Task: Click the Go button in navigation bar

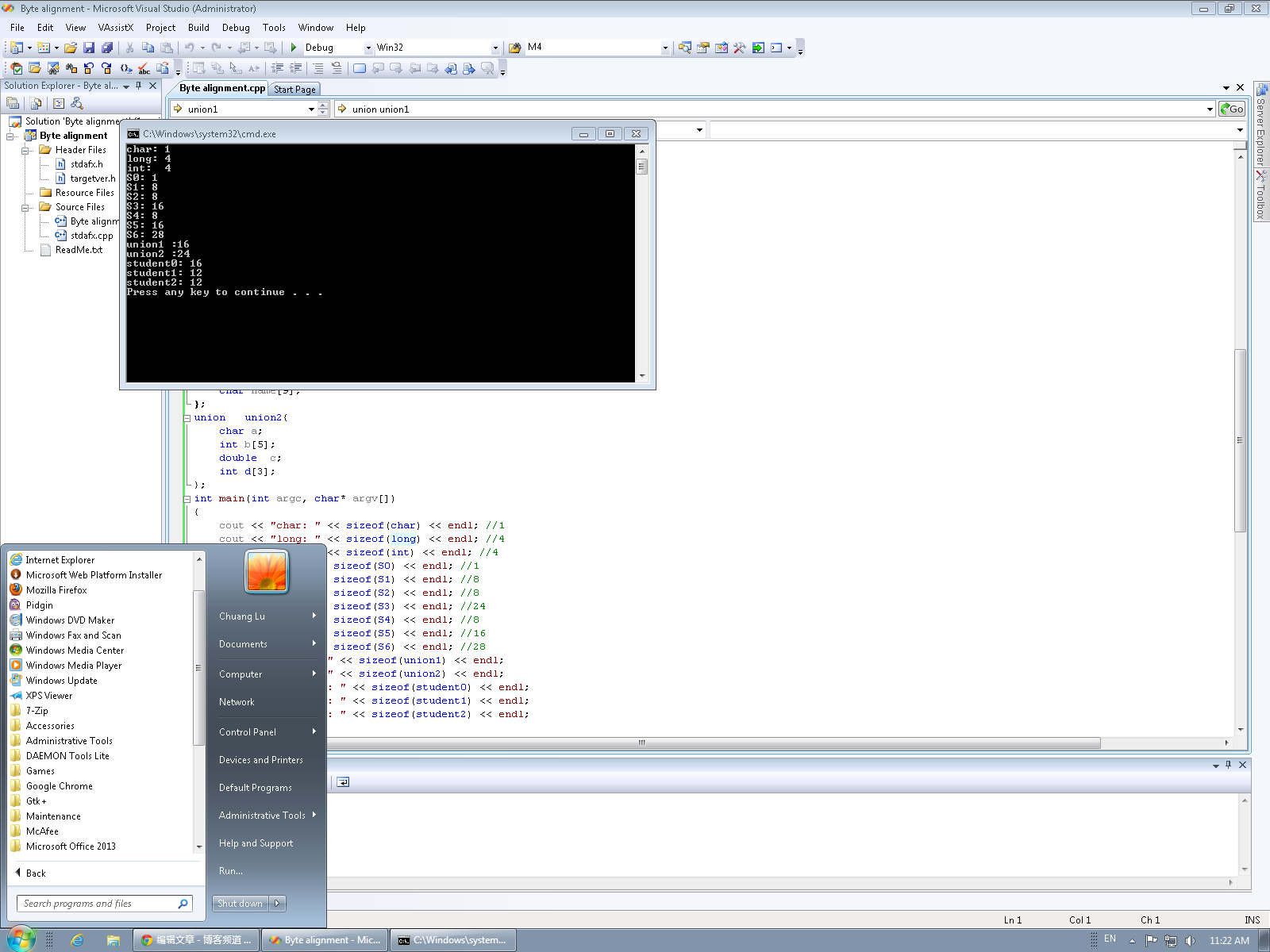Action: click(x=1231, y=109)
